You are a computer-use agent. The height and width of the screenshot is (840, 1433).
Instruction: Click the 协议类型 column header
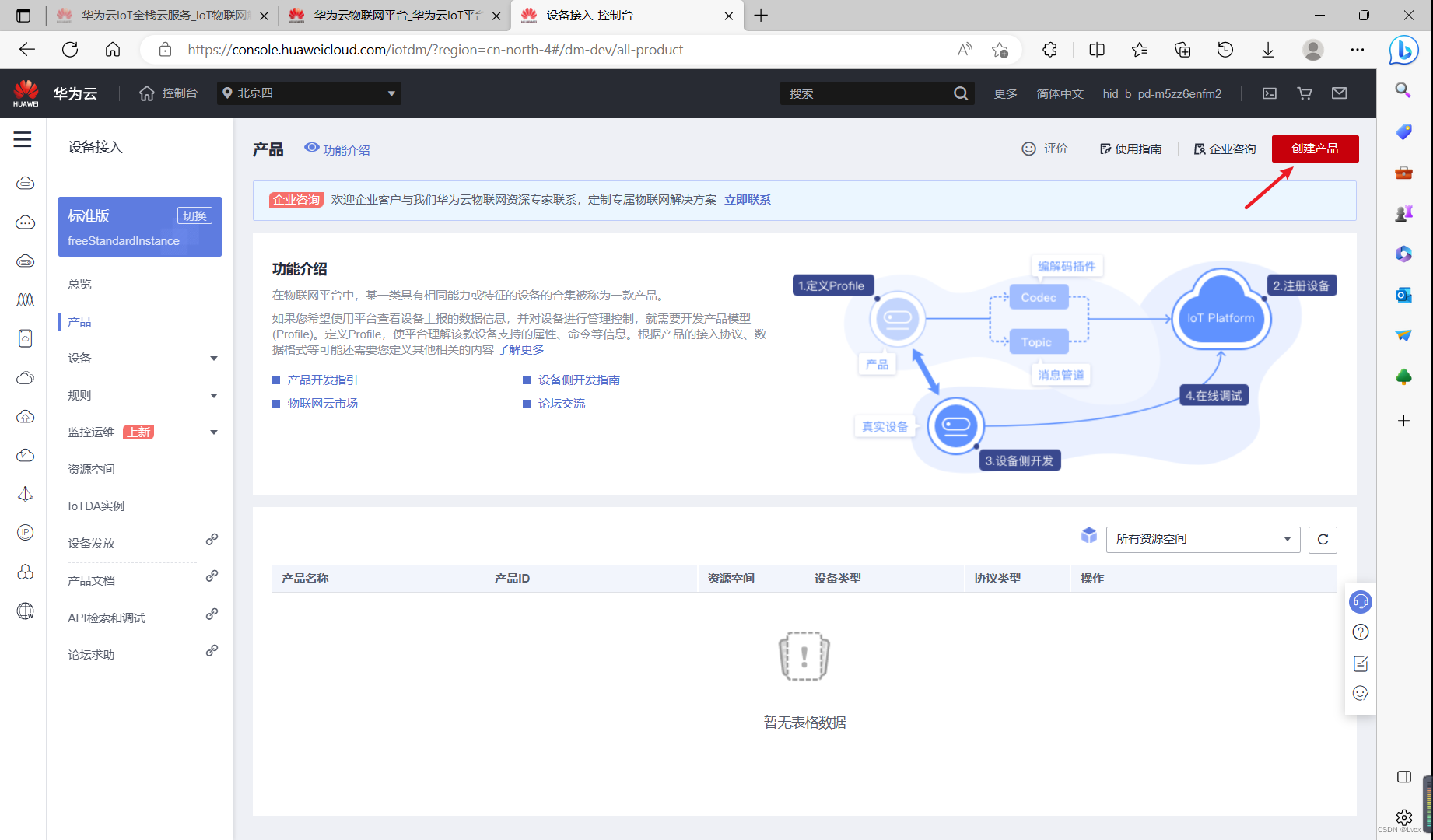click(997, 579)
